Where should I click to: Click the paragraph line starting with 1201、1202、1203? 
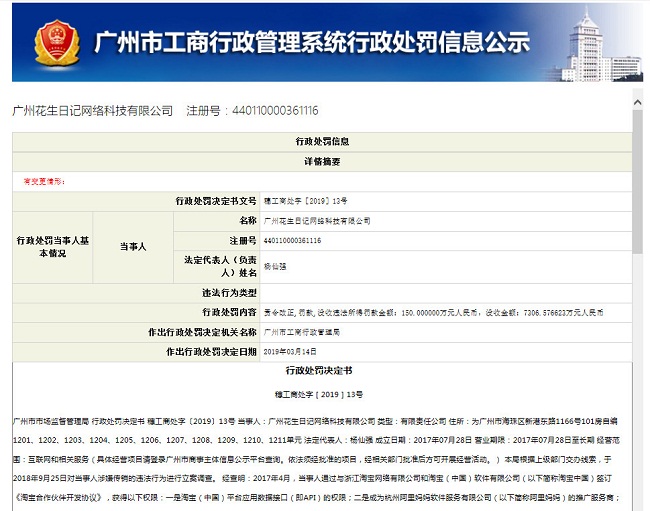[x=316, y=440]
